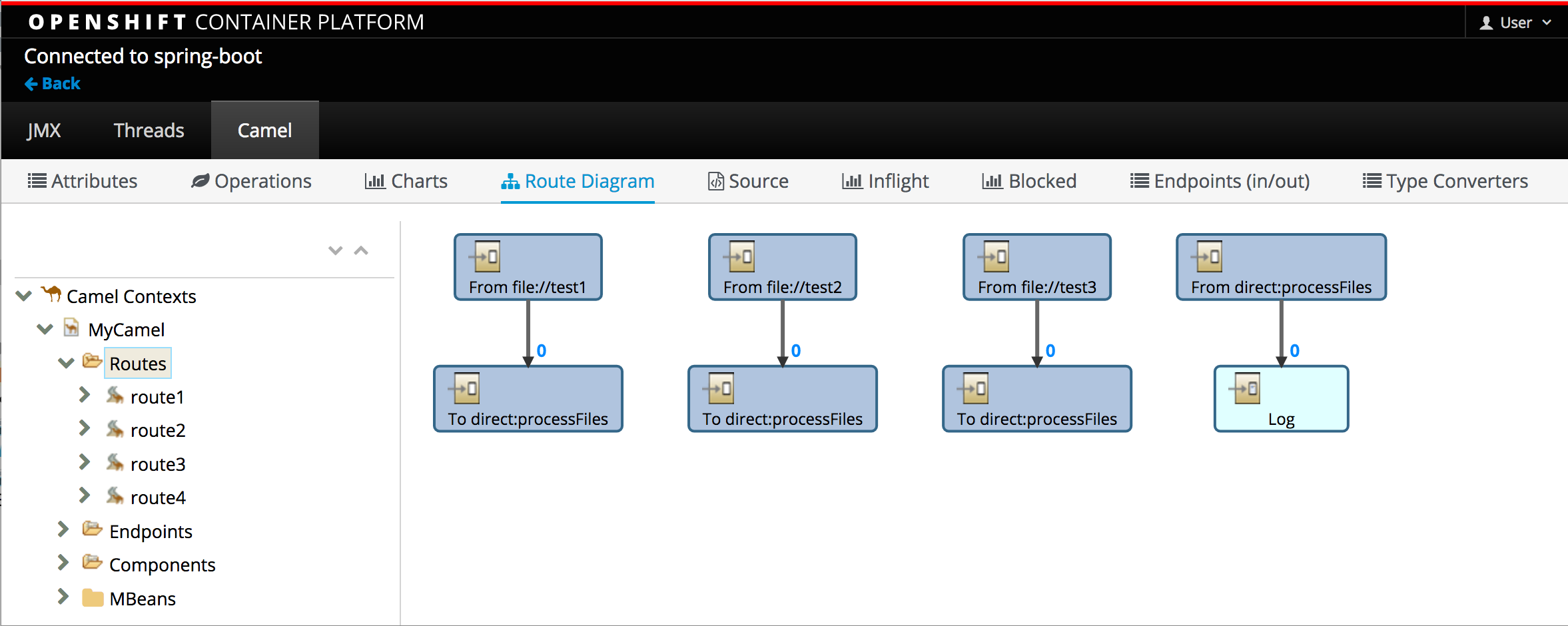The image size is (1568, 626).
Task: Click endpoint icon in Log node
Action: [x=1245, y=388]
